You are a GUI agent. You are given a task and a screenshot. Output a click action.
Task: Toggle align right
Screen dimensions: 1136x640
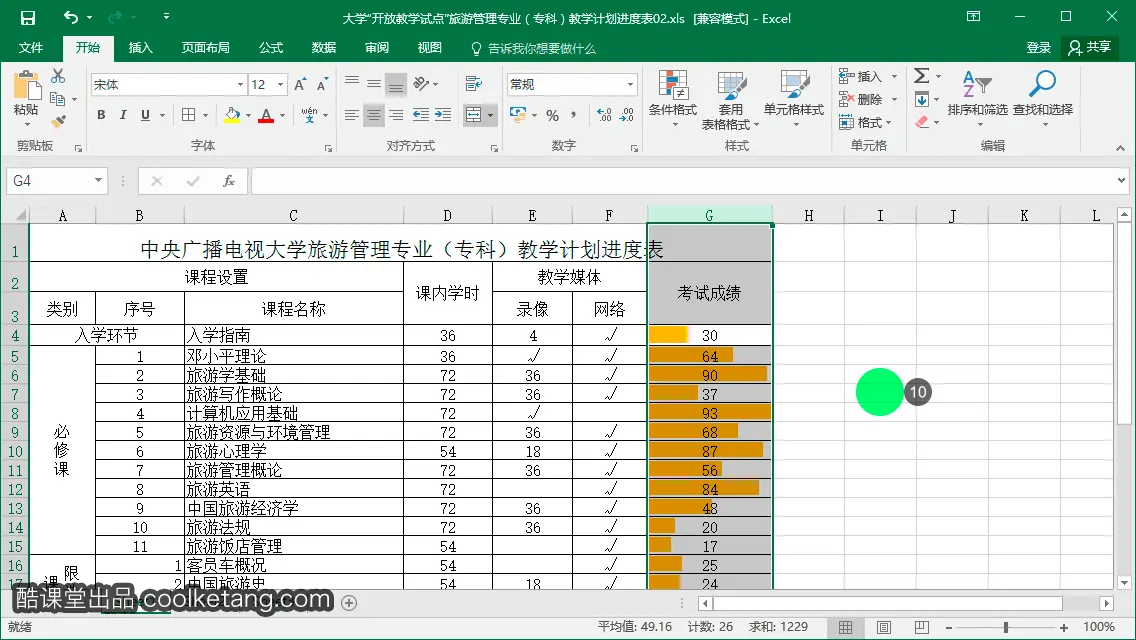[396, 115]
